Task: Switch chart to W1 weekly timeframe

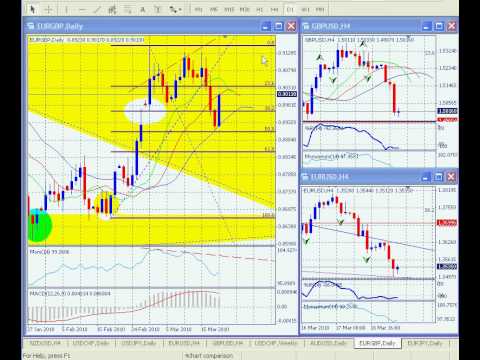Action: point(305,9)
